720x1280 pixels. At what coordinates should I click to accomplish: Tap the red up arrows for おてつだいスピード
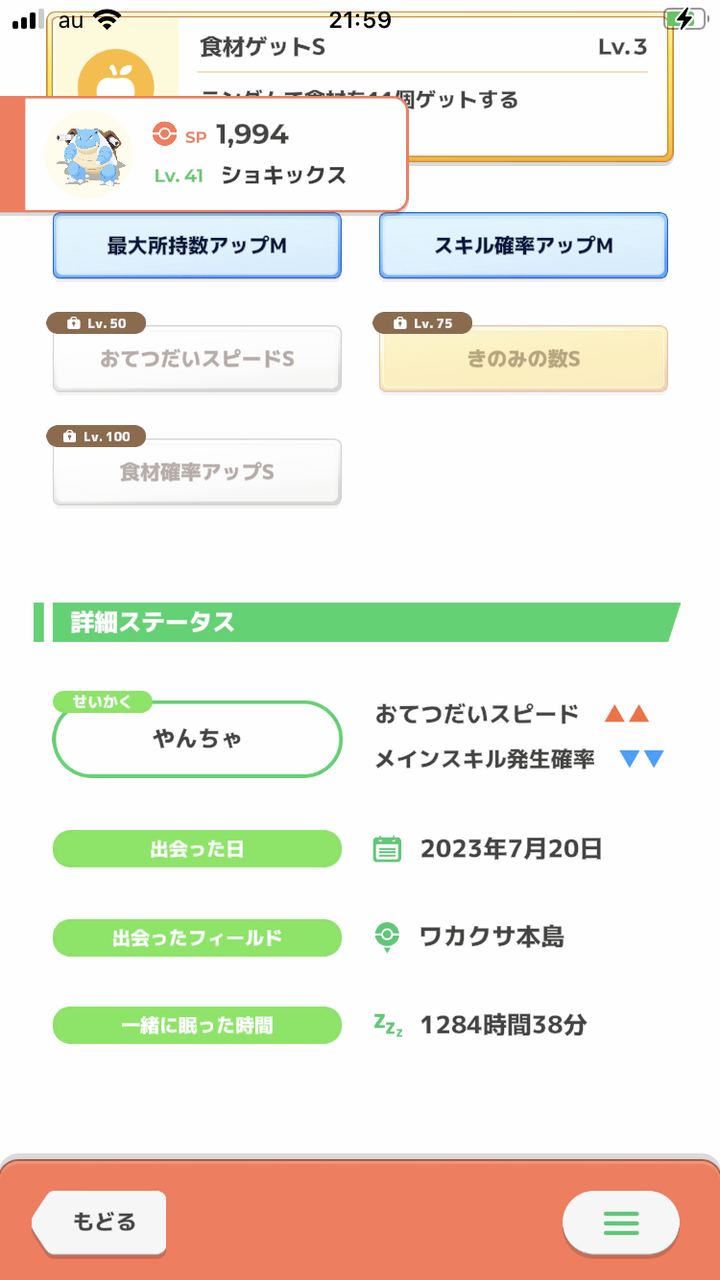pos(627,714)
